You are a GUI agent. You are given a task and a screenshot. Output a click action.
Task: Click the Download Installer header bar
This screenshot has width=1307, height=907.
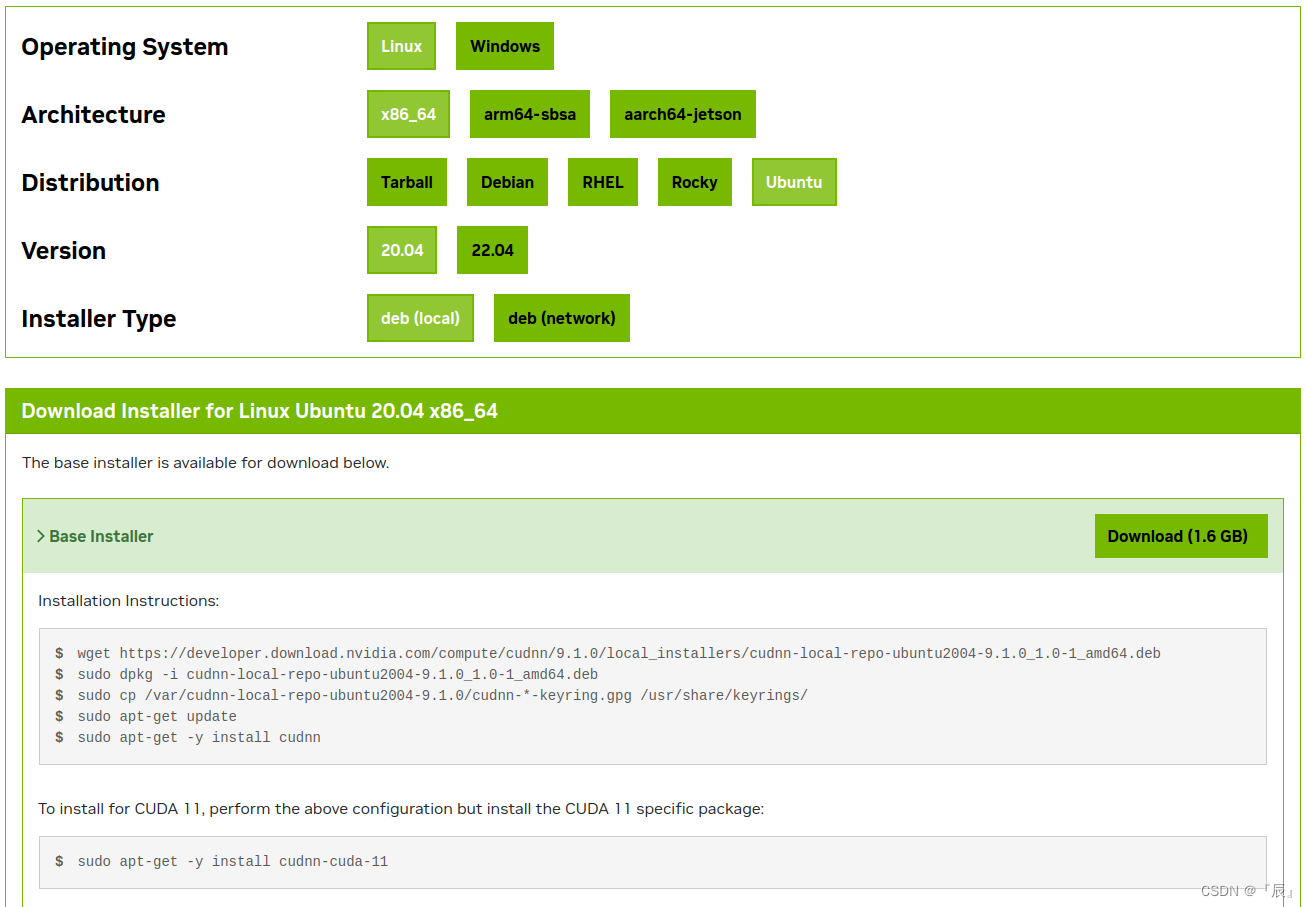(x=653, y=410)
